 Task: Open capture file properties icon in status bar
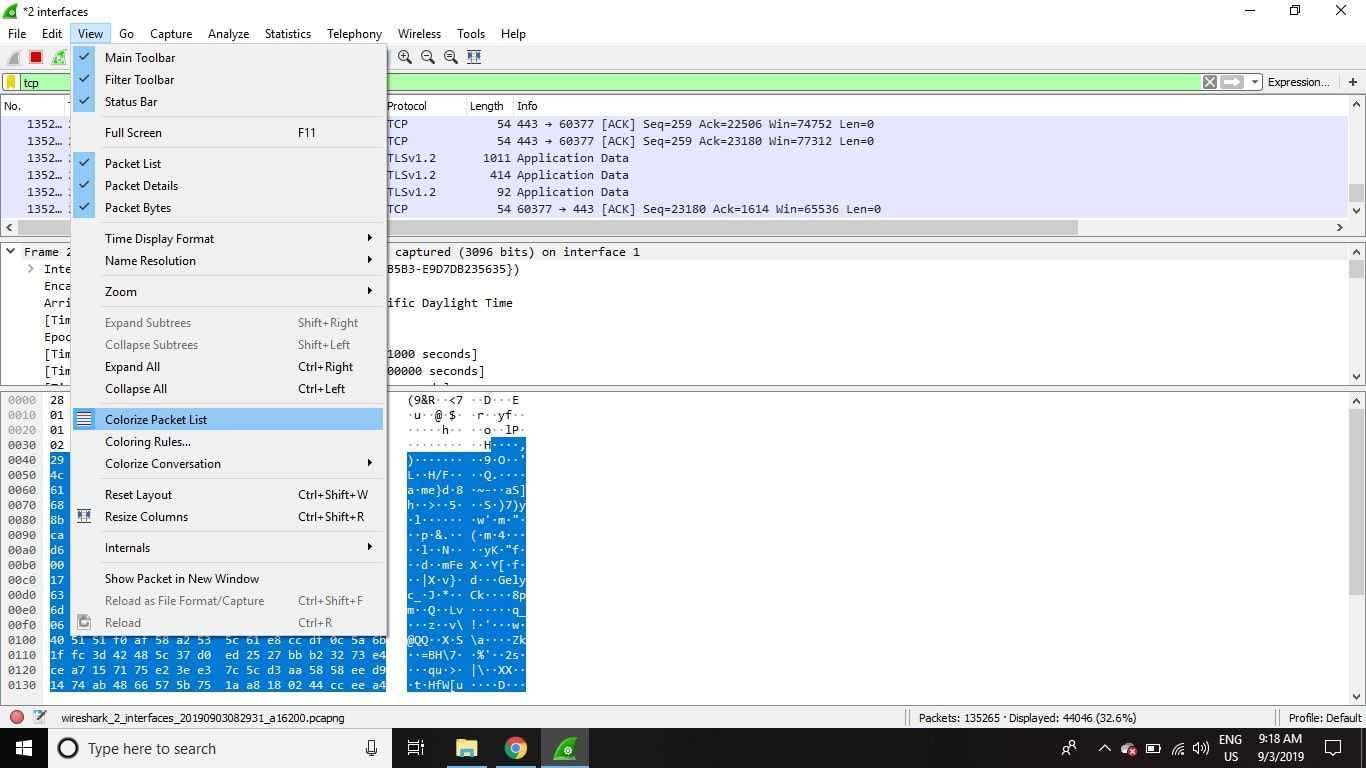click(x=40, y=717)
